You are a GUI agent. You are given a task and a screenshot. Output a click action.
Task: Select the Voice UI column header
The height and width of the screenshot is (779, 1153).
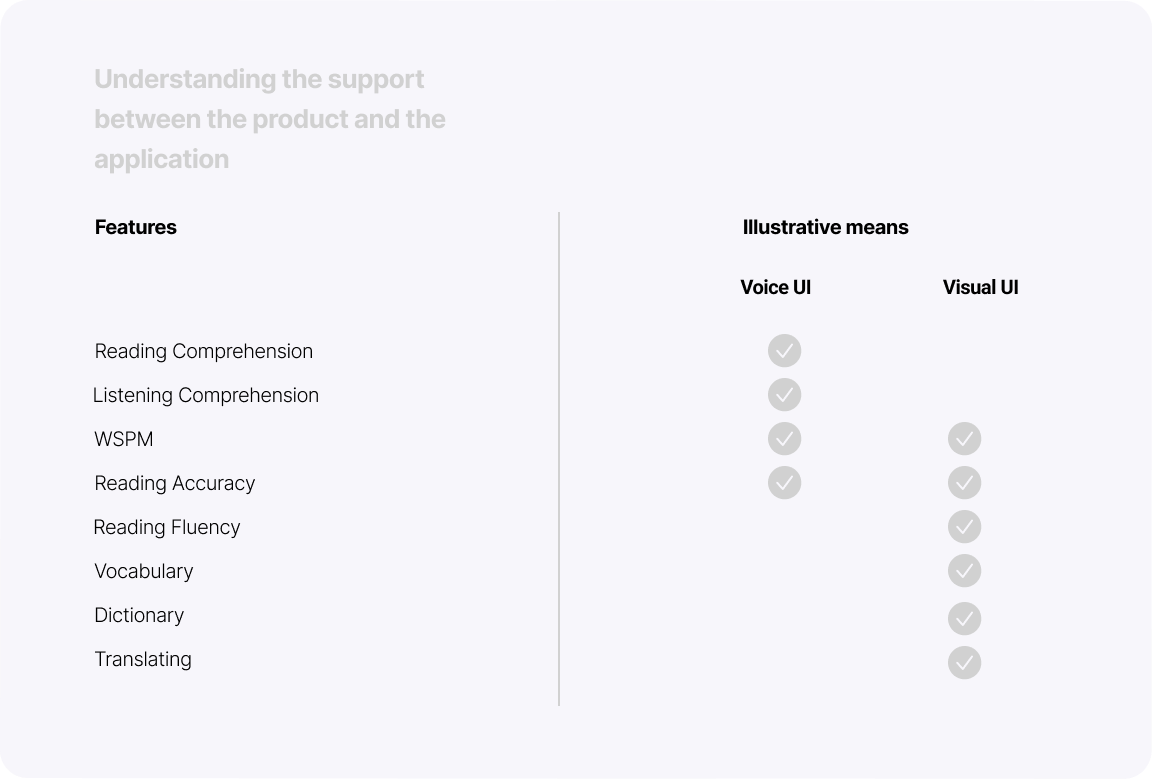click(x=775, y=288)
